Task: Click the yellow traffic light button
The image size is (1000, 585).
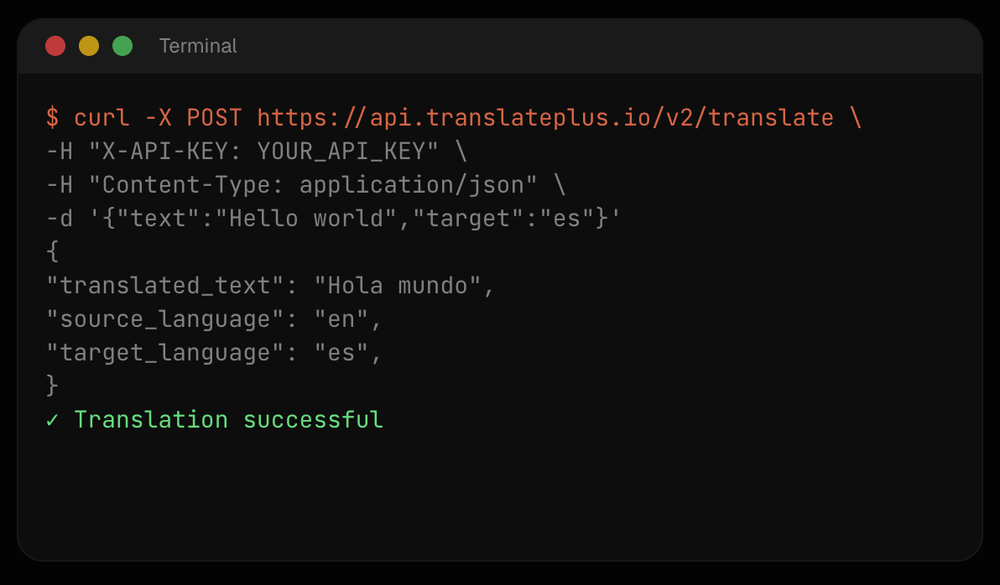Action: [88, 45]
